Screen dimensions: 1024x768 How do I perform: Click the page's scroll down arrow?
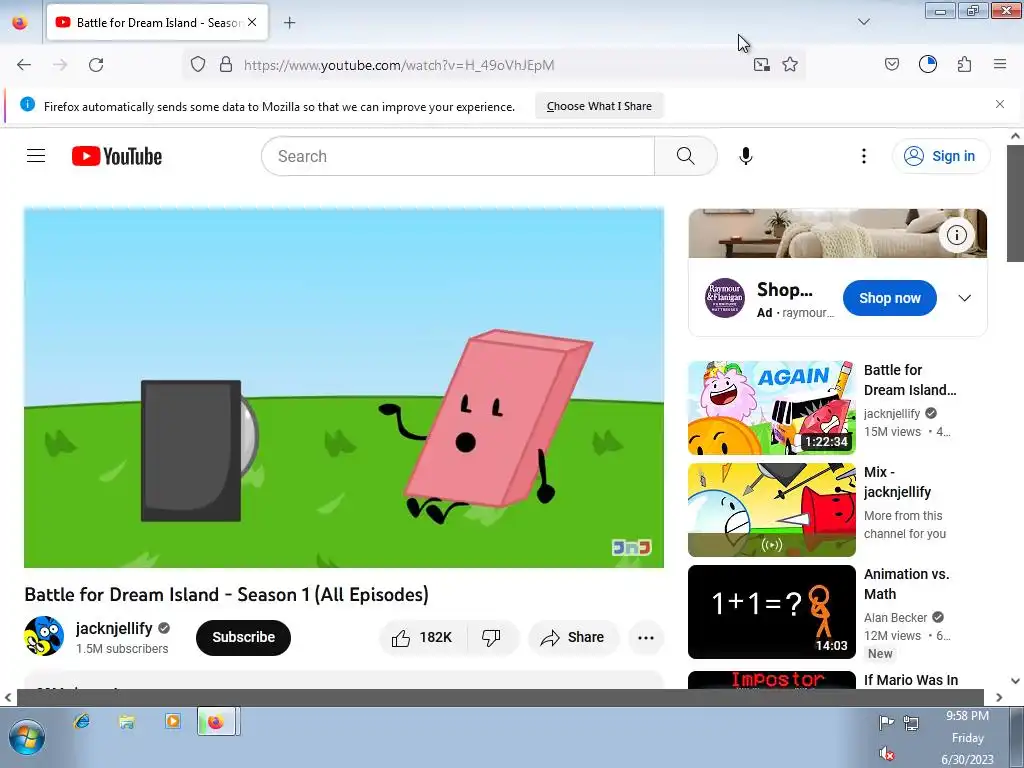[x=1015, y=680]
